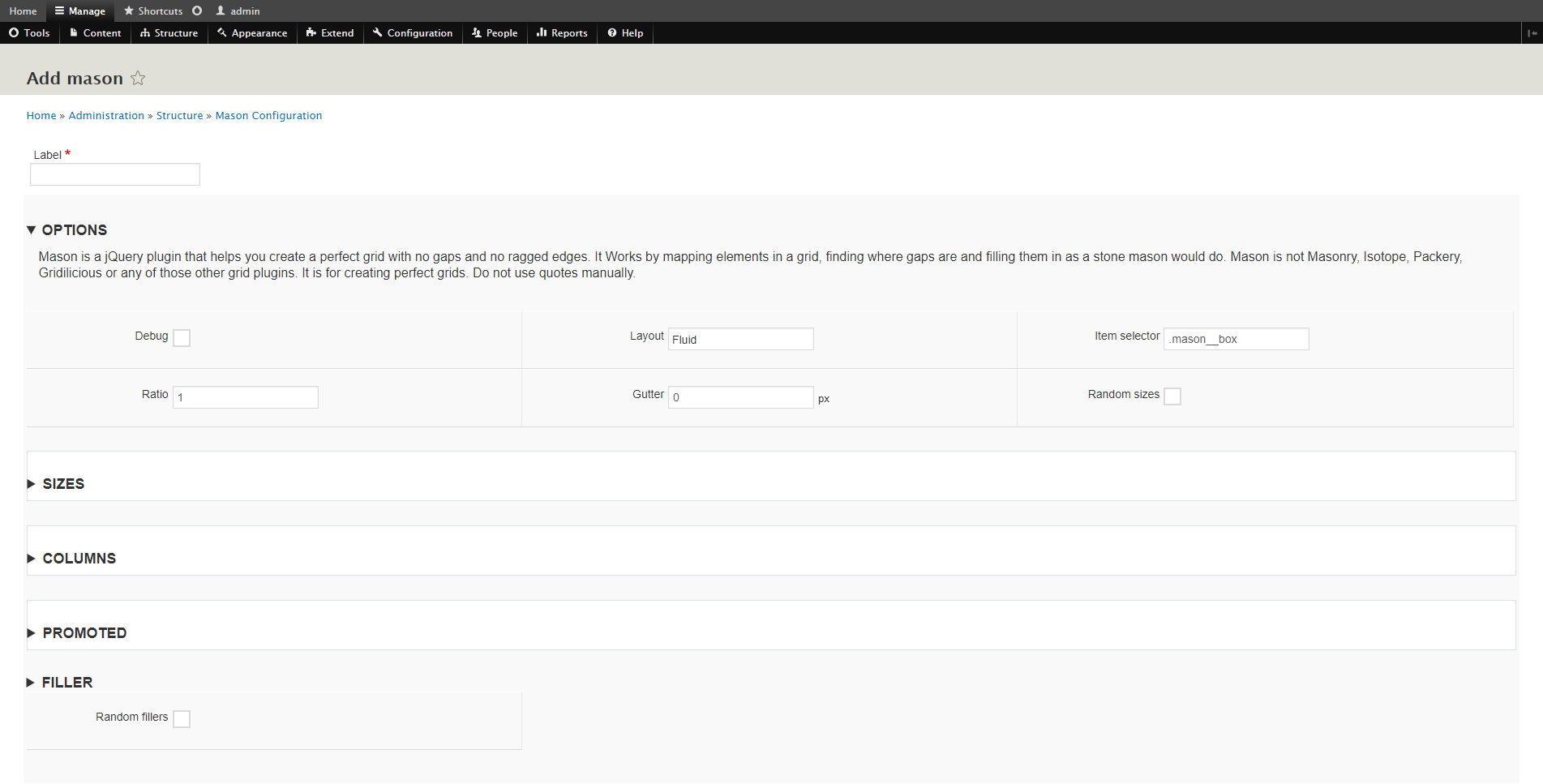Open the Structure menu in admin toolbar

(x=169, y=33)
